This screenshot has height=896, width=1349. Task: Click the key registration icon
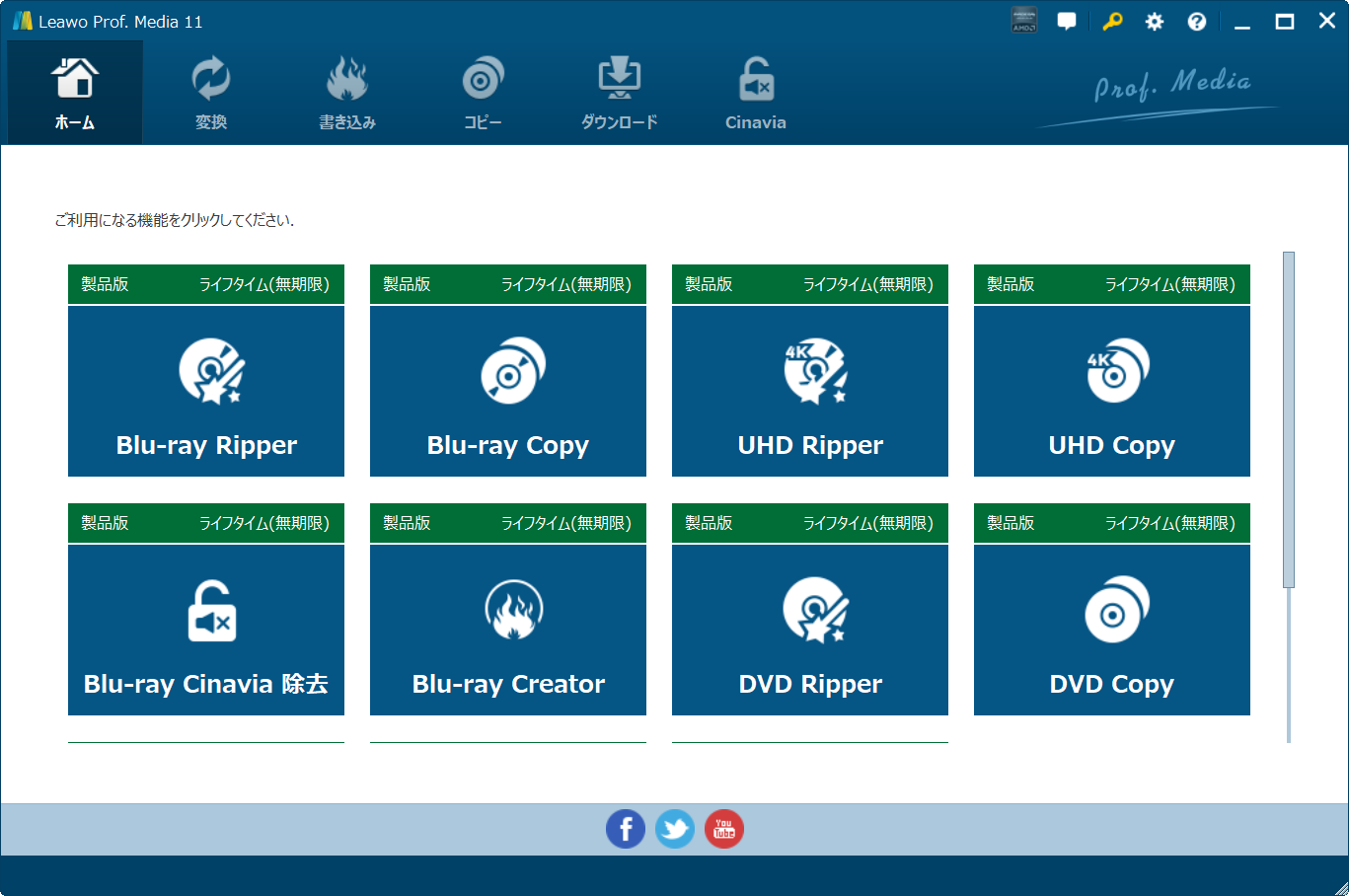(x=1112, y=22)
